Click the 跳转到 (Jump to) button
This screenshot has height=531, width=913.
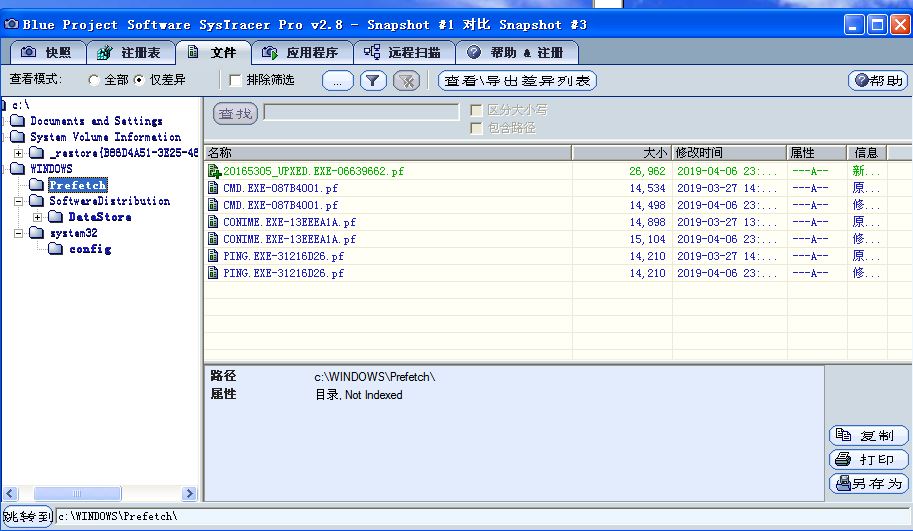pos(27,516)
